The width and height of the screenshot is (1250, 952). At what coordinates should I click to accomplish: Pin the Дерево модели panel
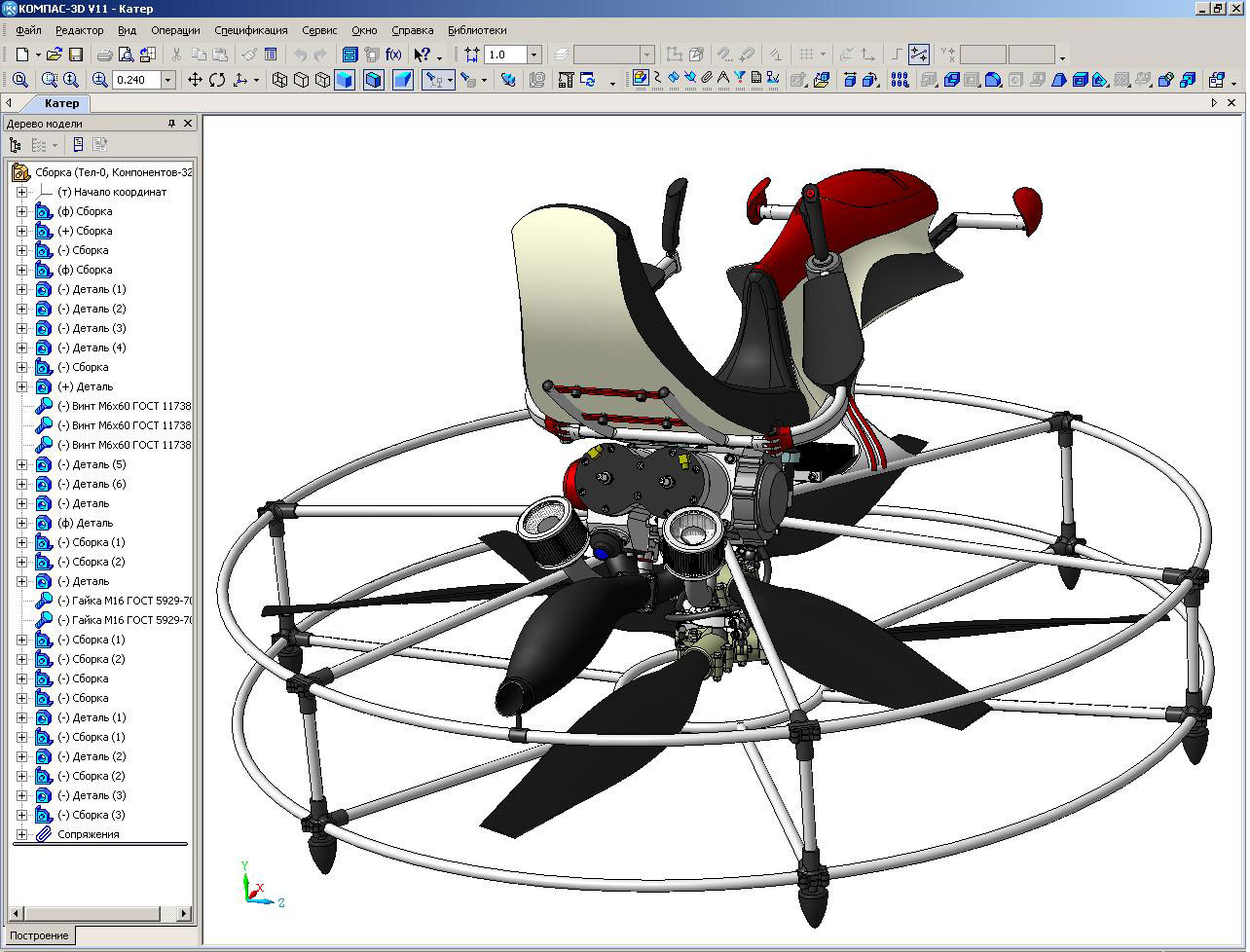(x=172, y=123)
